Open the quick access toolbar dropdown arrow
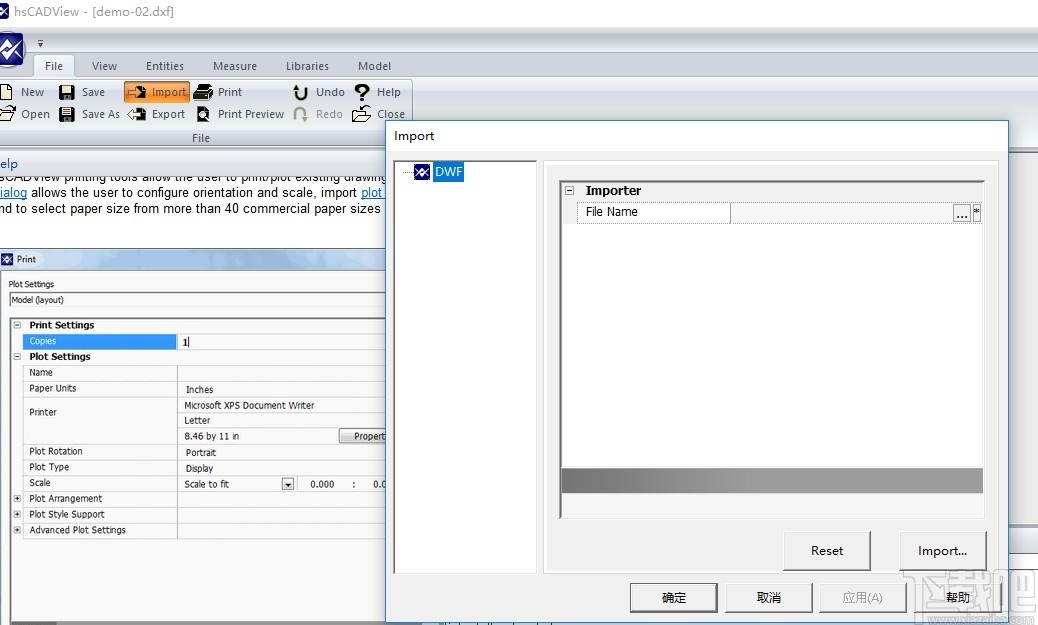This screenshot has width=1038, height=625. [x=40, y=44]
